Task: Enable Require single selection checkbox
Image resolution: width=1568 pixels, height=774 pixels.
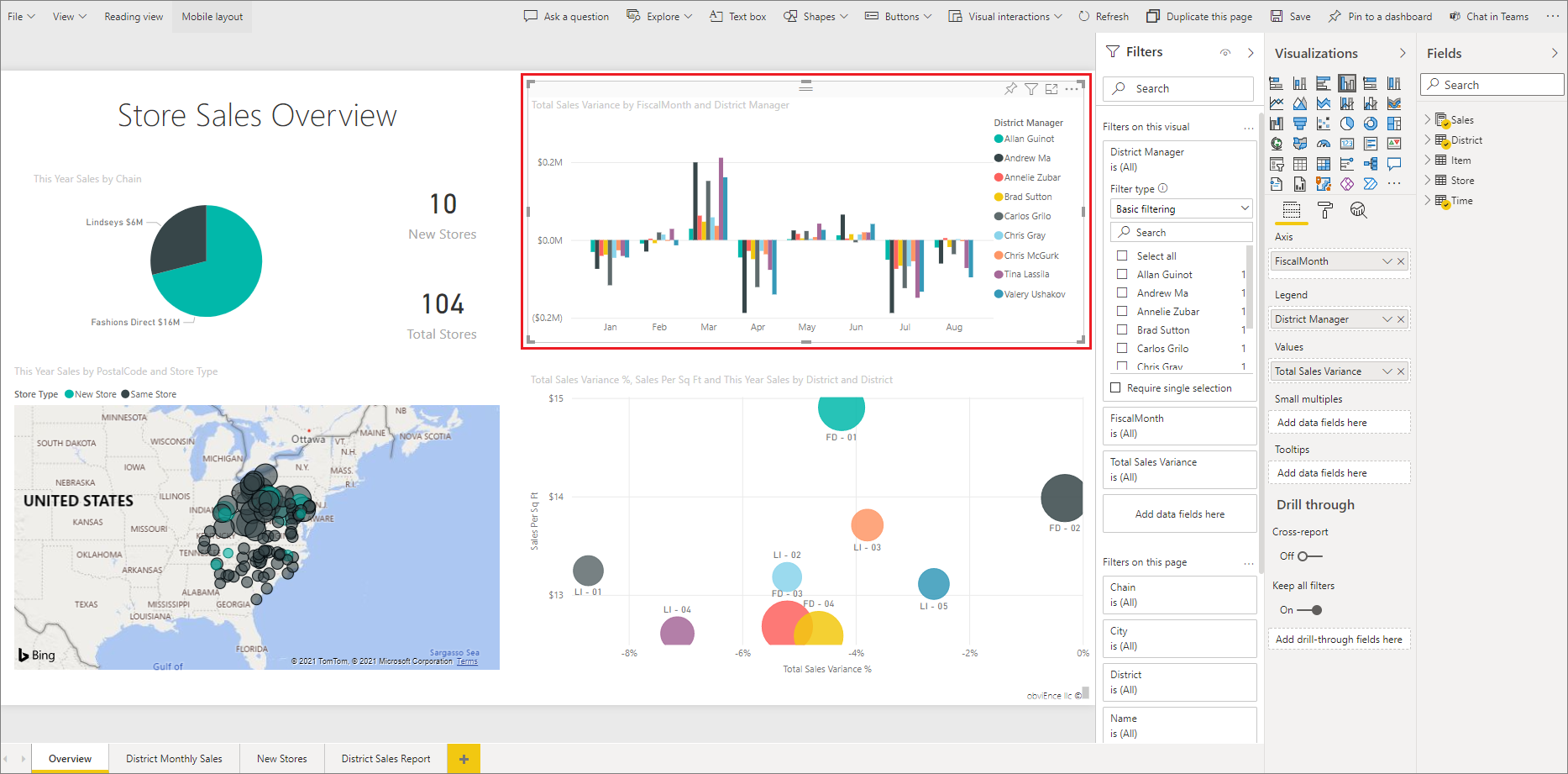Action: (x=1115, y=388)
